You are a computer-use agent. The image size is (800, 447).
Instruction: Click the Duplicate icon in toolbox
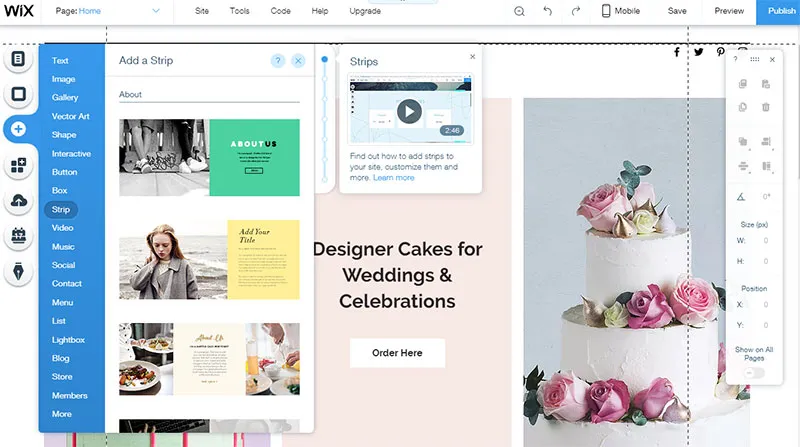pos(743,107)
